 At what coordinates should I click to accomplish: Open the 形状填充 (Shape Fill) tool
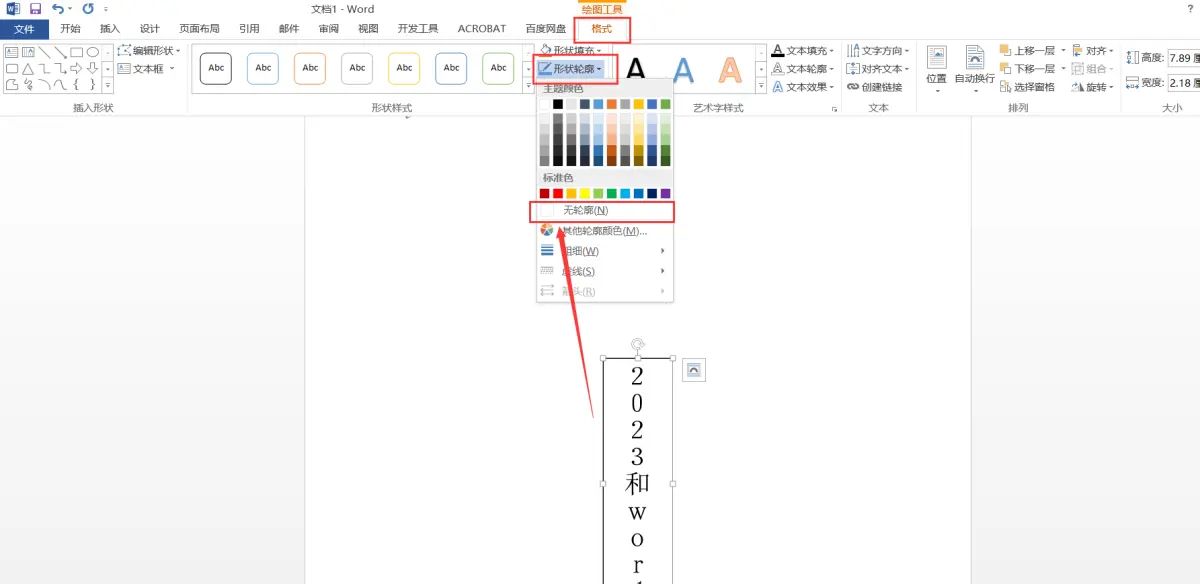pos(570,50)
